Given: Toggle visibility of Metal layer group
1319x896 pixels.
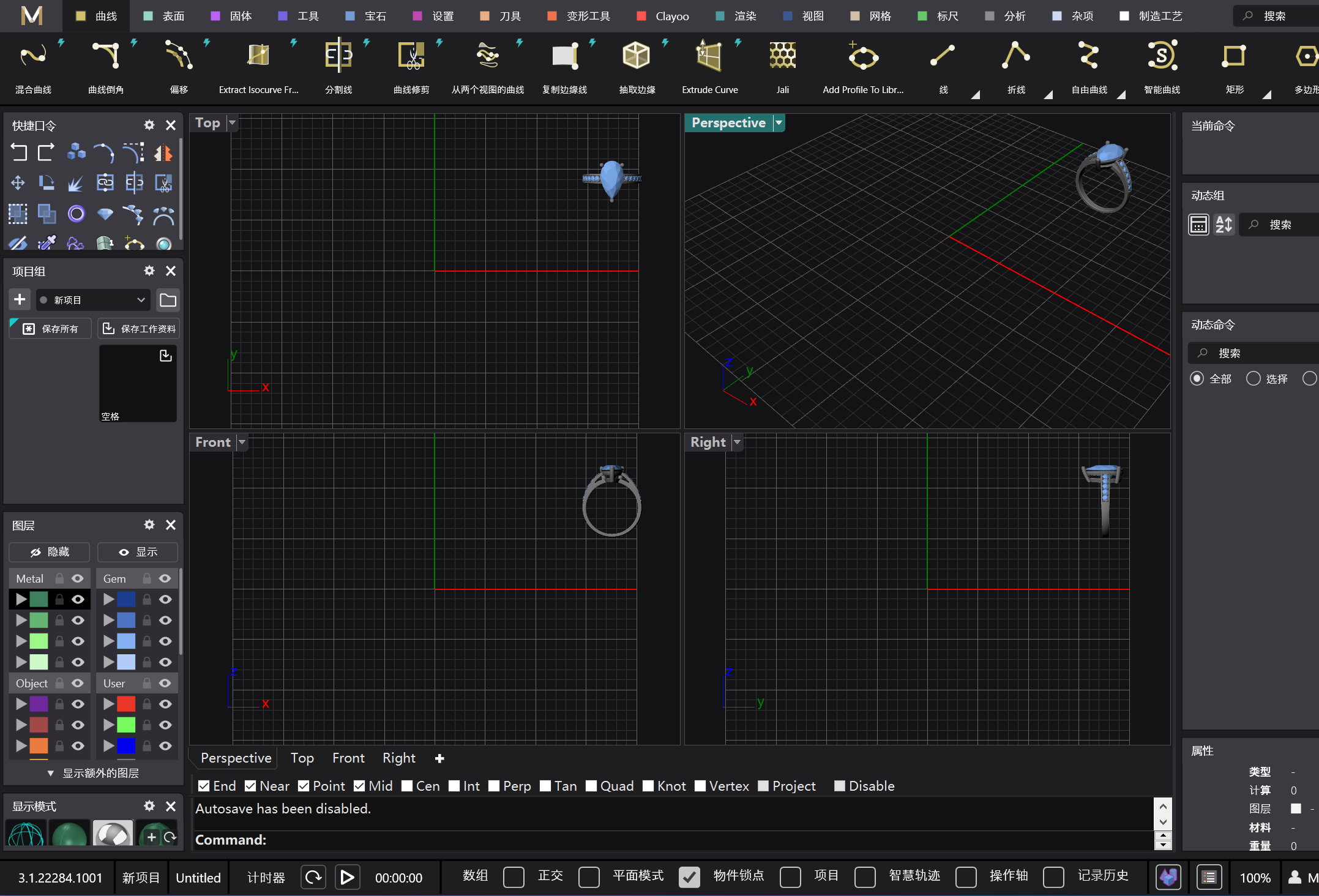Looking at the screenshot, I should point(78,578).
